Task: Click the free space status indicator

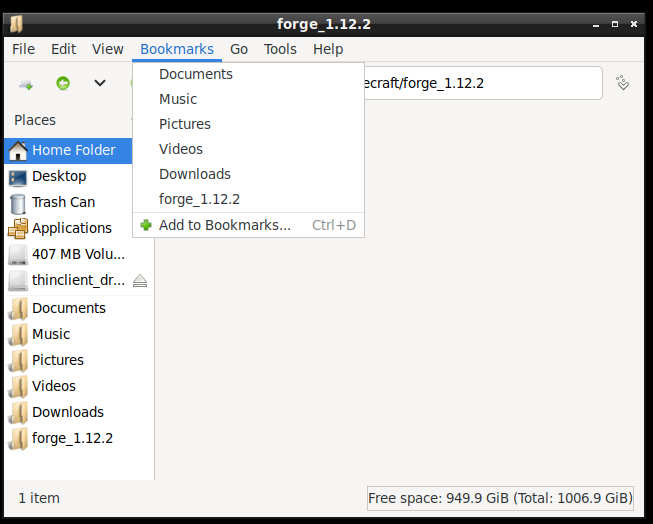Action: pos(500,498)
